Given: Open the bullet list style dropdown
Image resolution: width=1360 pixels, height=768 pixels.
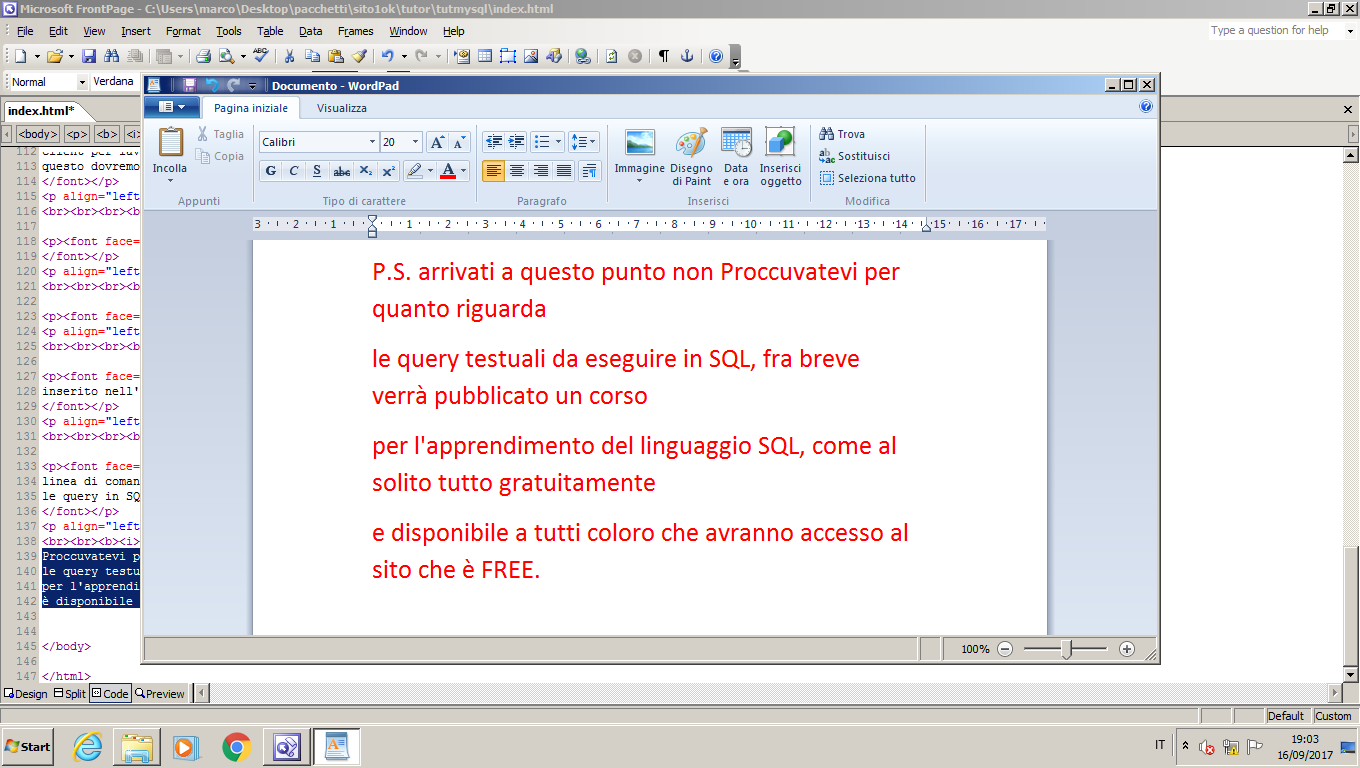Looking at the screenshot, I should point(558,142).
